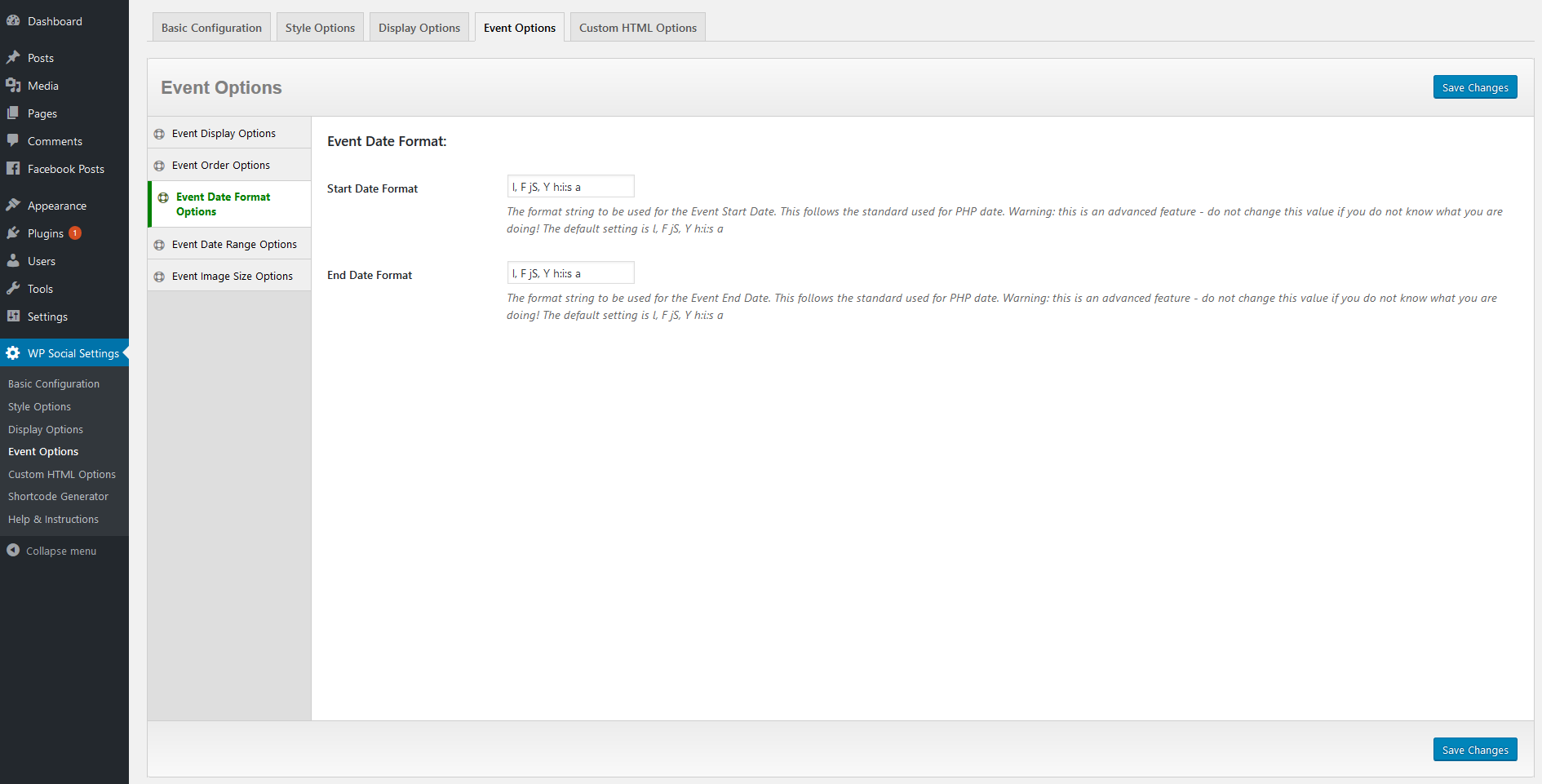Click the Plugins plug icon
This screenshot has height=784, width=1542.
click(13, 233)
